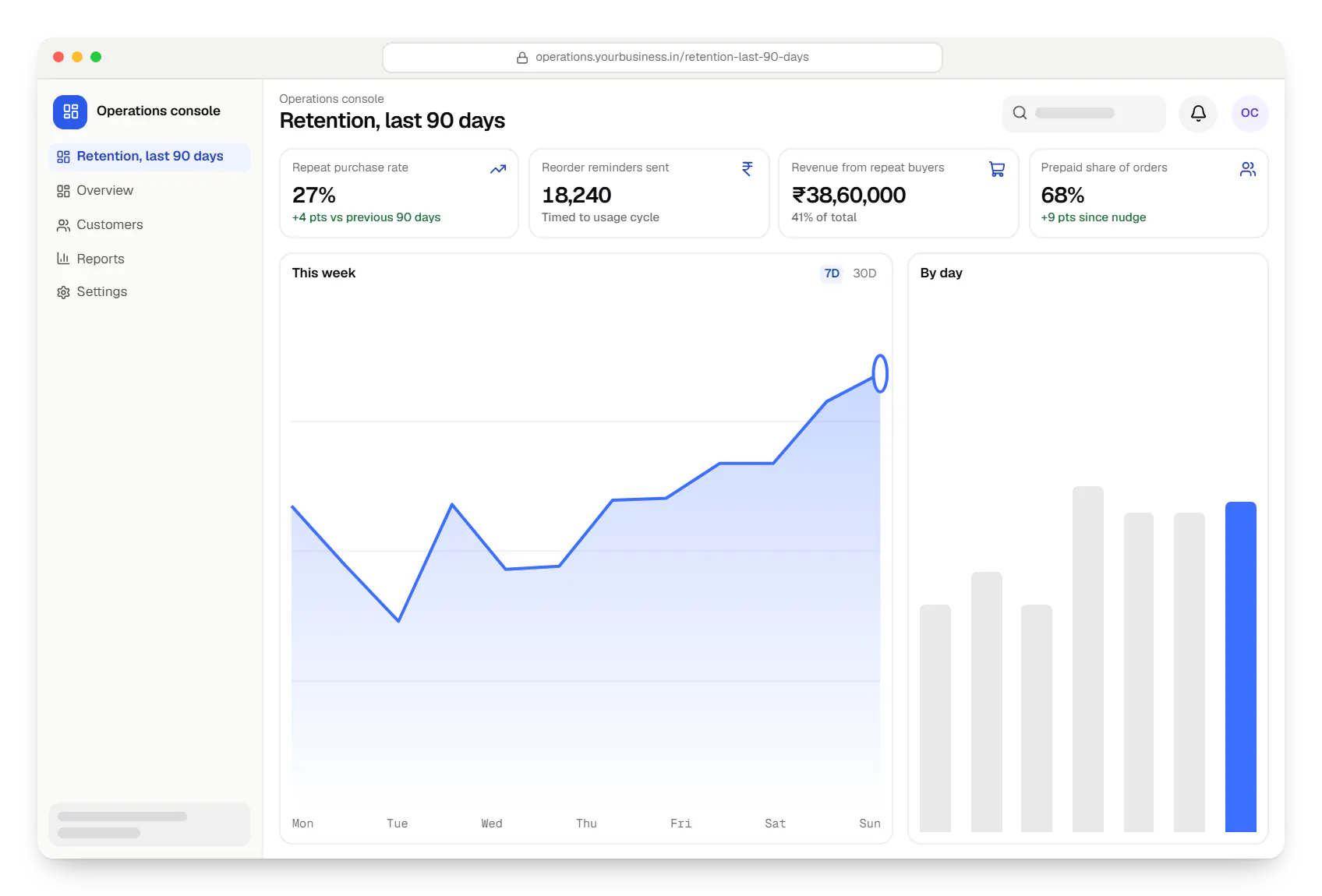Open the notifications bell
This screenshot has width=1322, height=896.
(1198, 113)
